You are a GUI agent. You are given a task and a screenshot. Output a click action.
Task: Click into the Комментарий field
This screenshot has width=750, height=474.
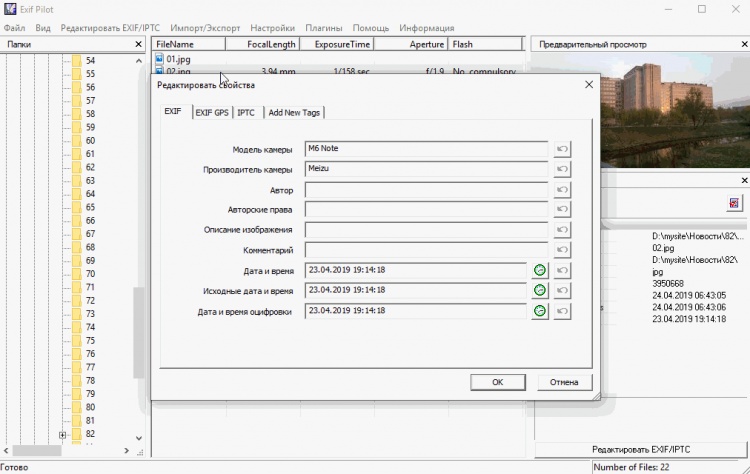(426, 250)
